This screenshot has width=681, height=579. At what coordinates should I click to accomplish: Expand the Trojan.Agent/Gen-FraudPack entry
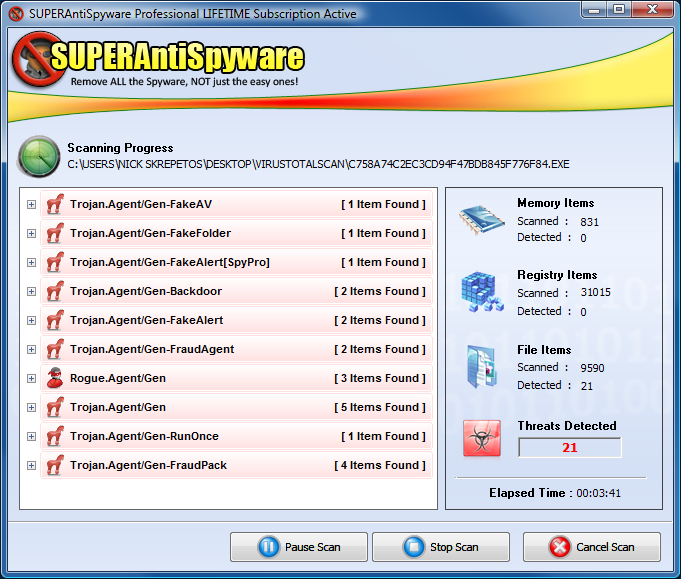pos(31,466)
